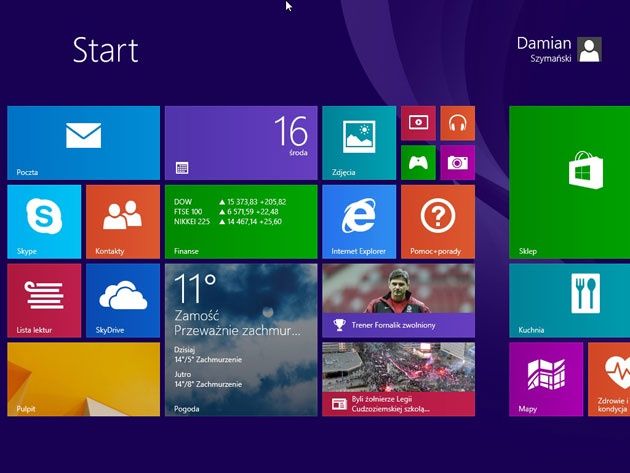Click the Jutro forecast in weather tile
The width and height of the screenshot is (630, 473).
[x=208, y=379]
